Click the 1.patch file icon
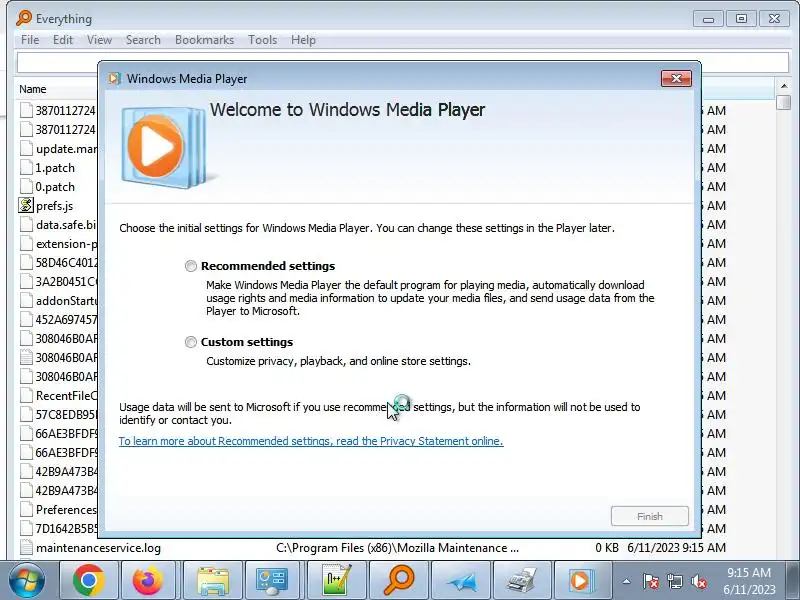The width and height of the screenshot is (800, 600). coord(26,168)
